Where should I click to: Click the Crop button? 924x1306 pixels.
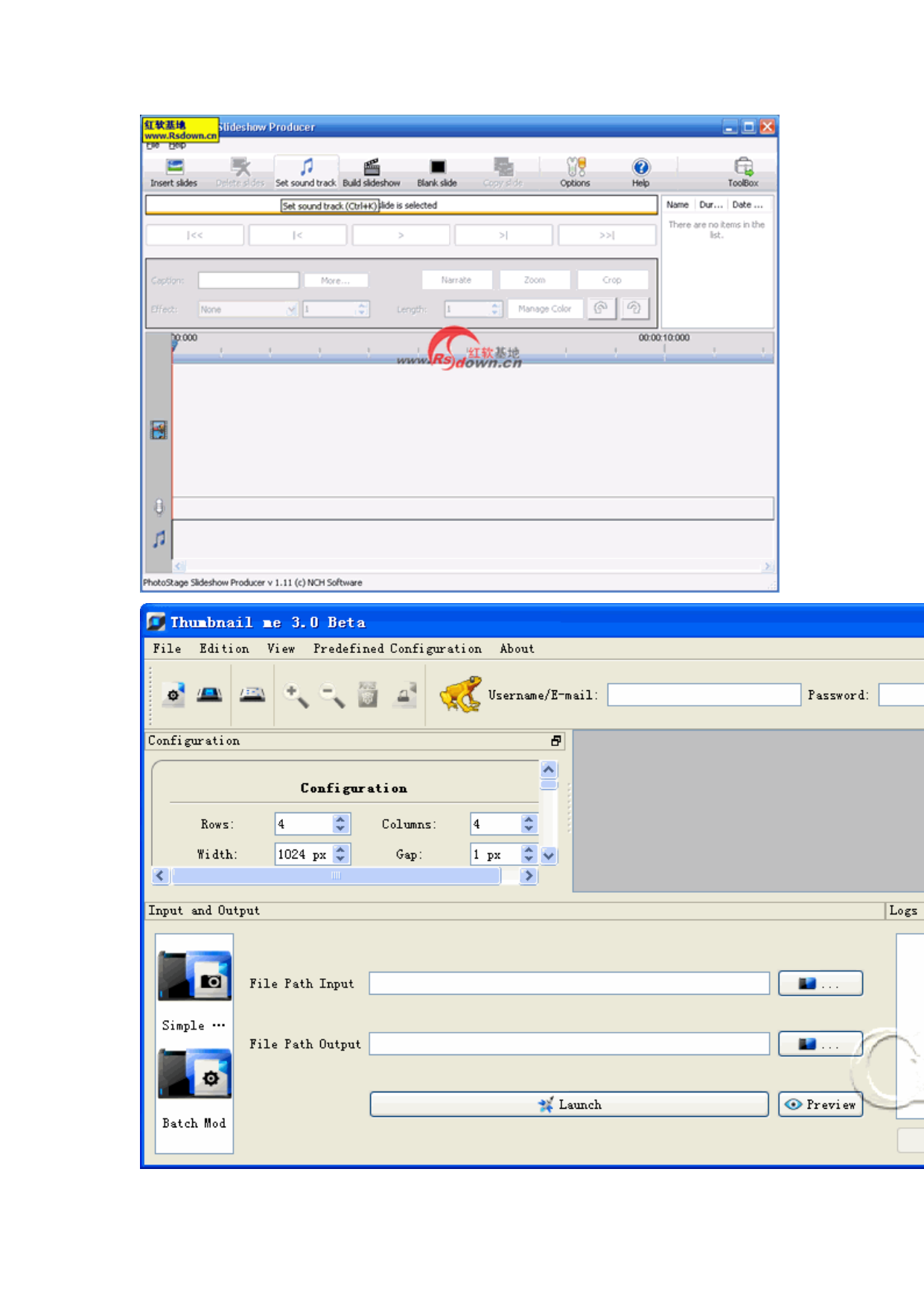click(612, 280)
